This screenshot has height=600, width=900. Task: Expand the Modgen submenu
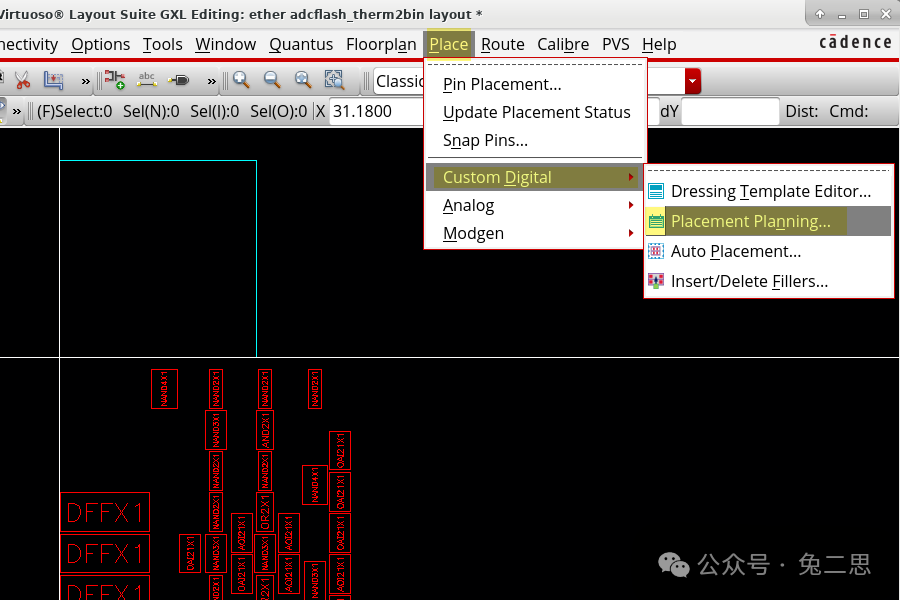535,234
